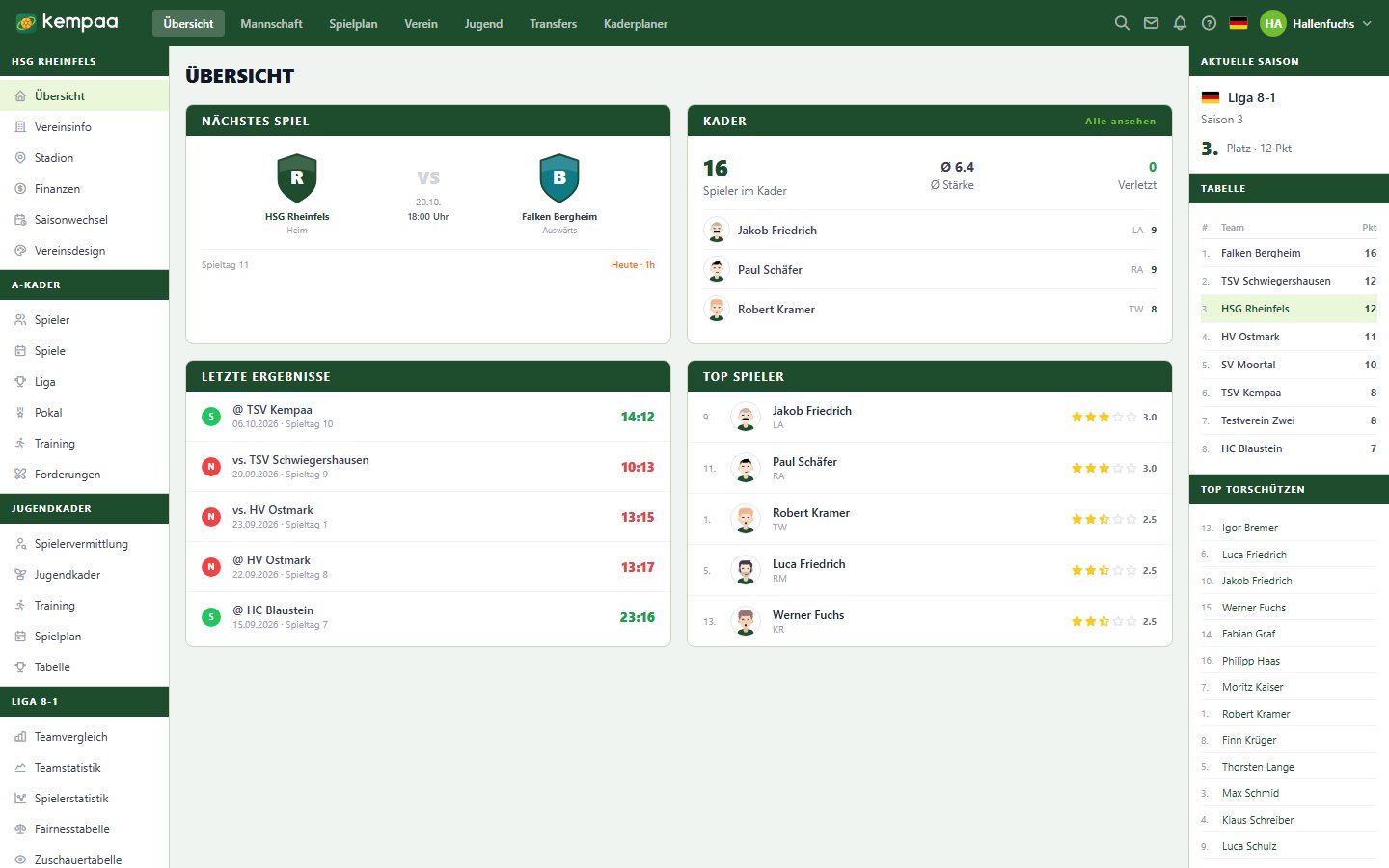Screen dimensions: 1389x868
Task: Click the Stadion sidebar icon
Action: point(20,158)
